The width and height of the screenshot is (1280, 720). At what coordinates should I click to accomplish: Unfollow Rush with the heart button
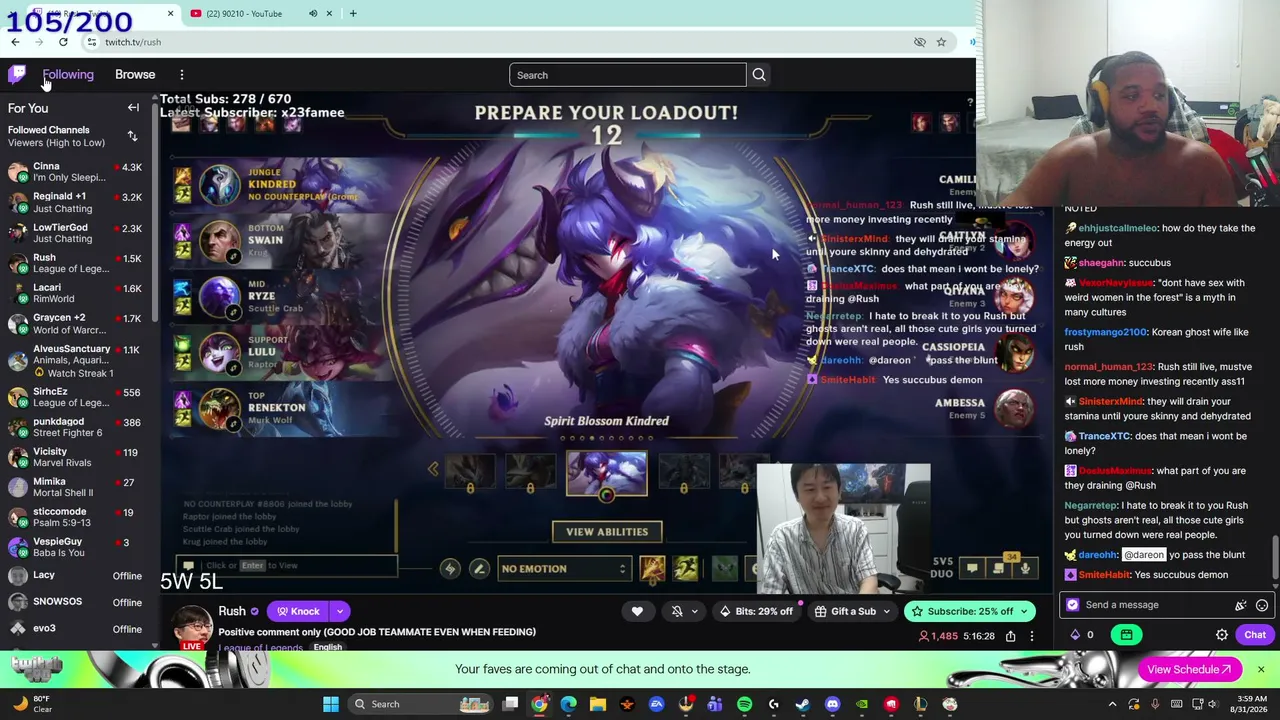point(637,611)
